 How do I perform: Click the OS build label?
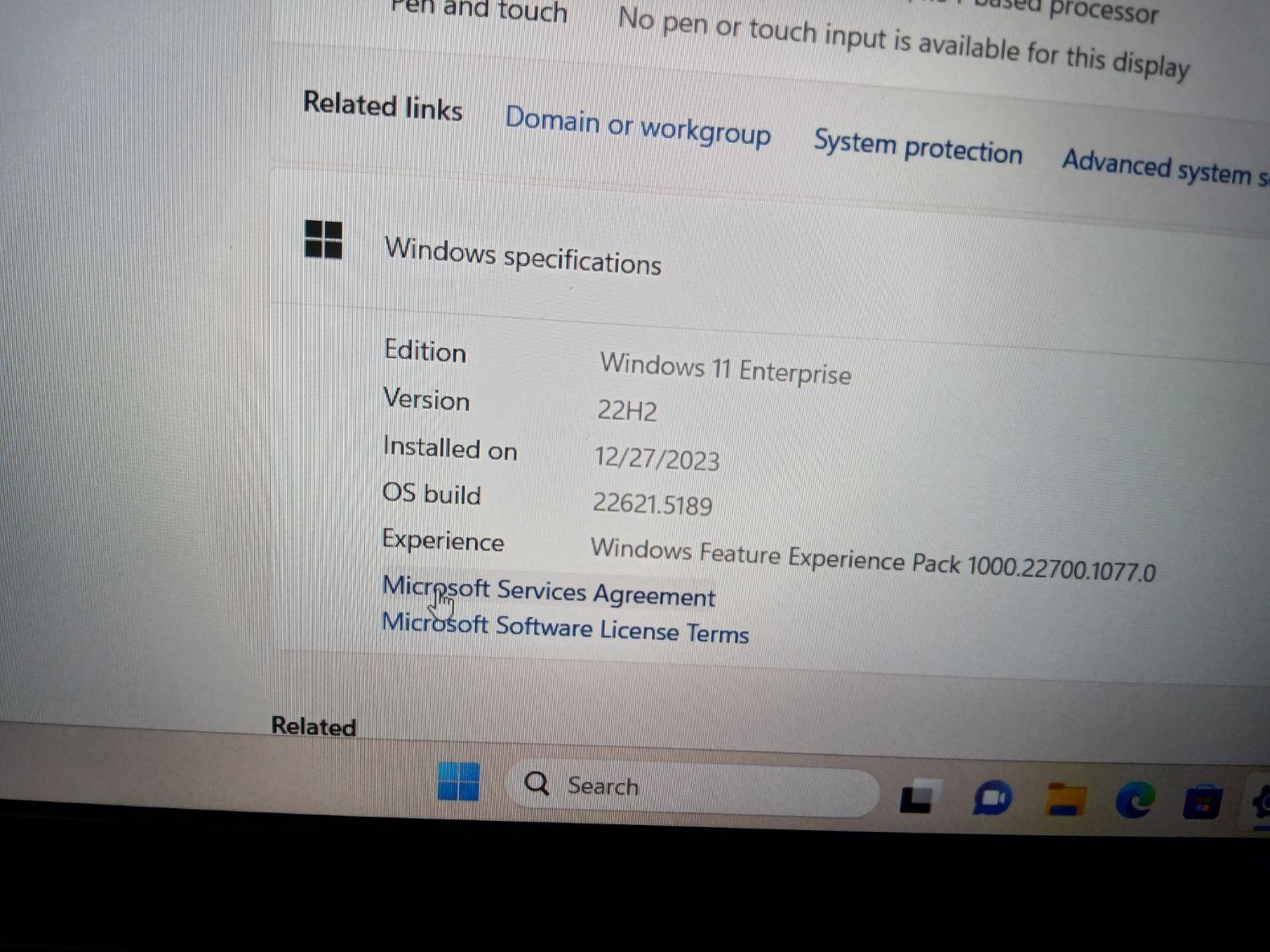point(432,493)
